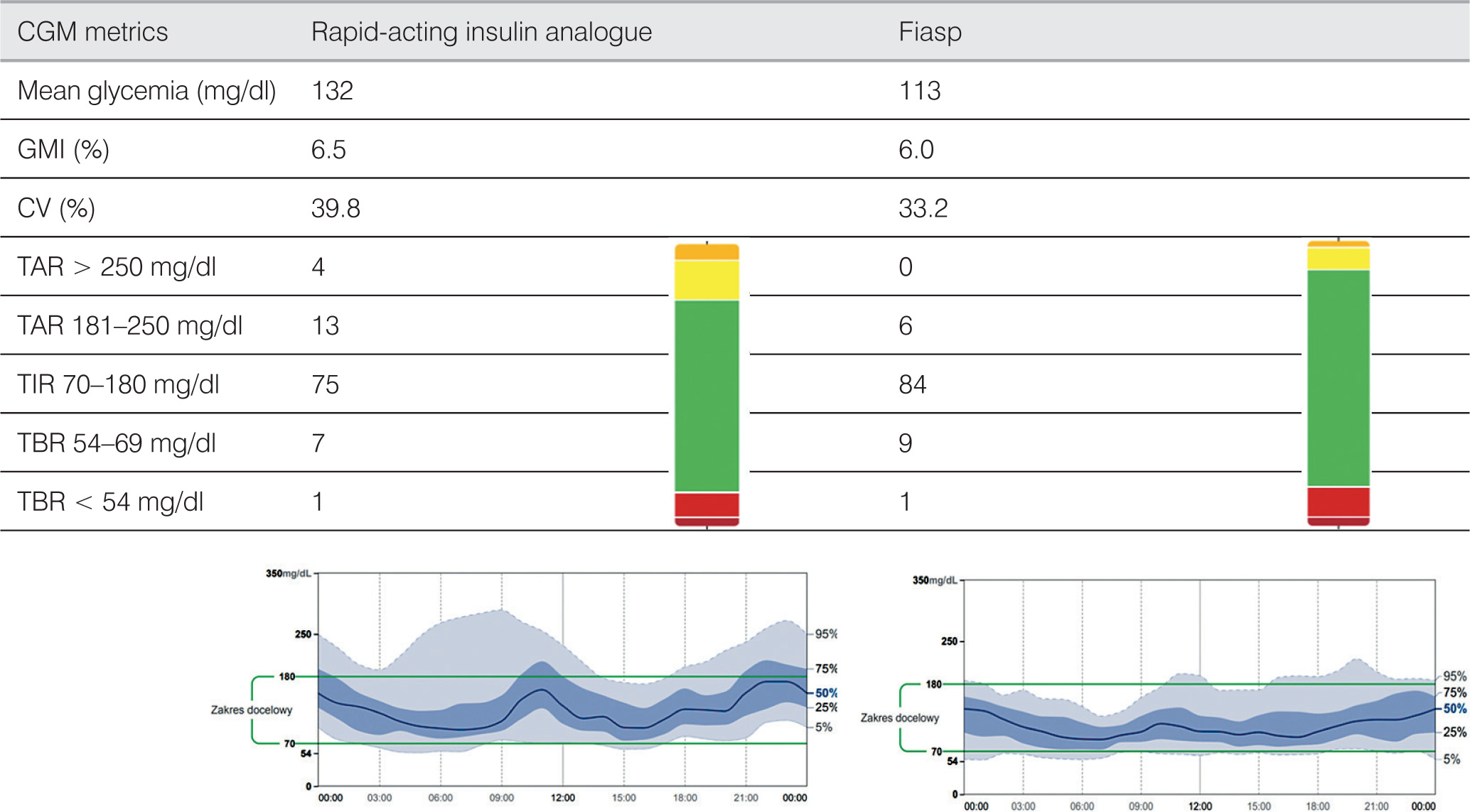The height and width of the screenshot is (812, 1470).
Task: Click the TIR 70–180 mg/dl label
Action: pyautogui.click(x=118, y=384)
